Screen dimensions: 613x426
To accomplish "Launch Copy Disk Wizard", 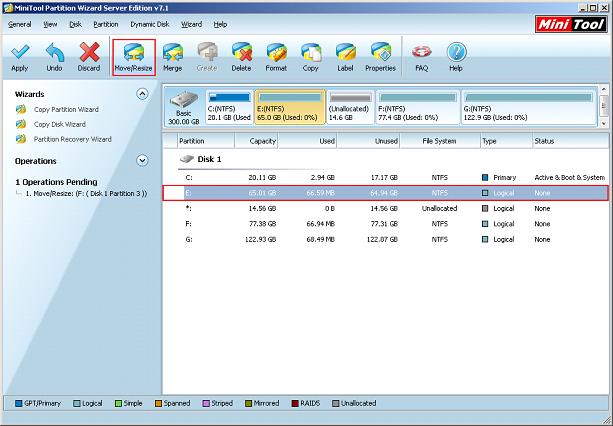I will (x=59, y=124).
